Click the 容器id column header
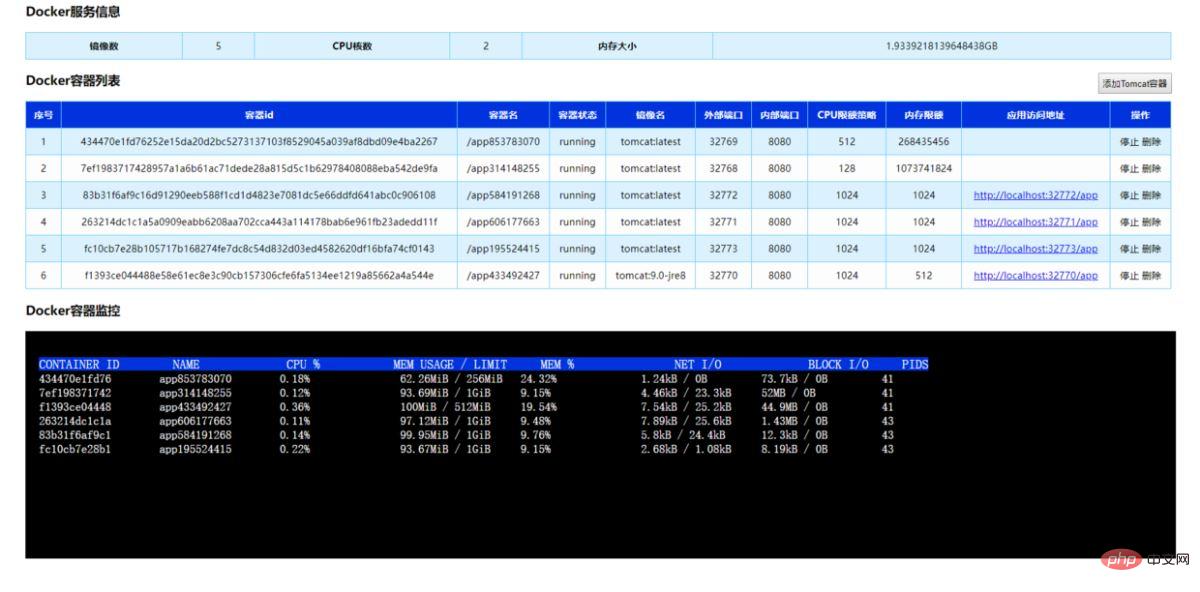1200x592 pixels. click(259, 115)
